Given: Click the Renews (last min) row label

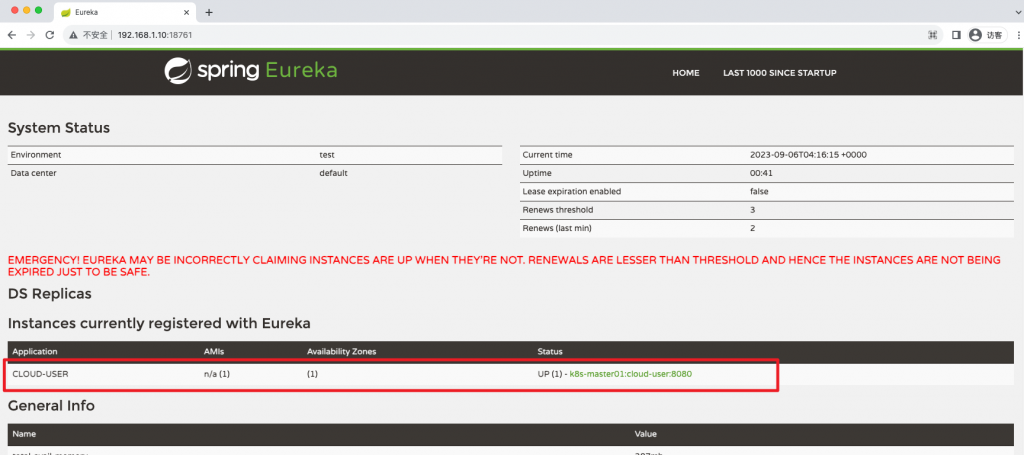Looking at the screenshot, I should pos(557,228).
